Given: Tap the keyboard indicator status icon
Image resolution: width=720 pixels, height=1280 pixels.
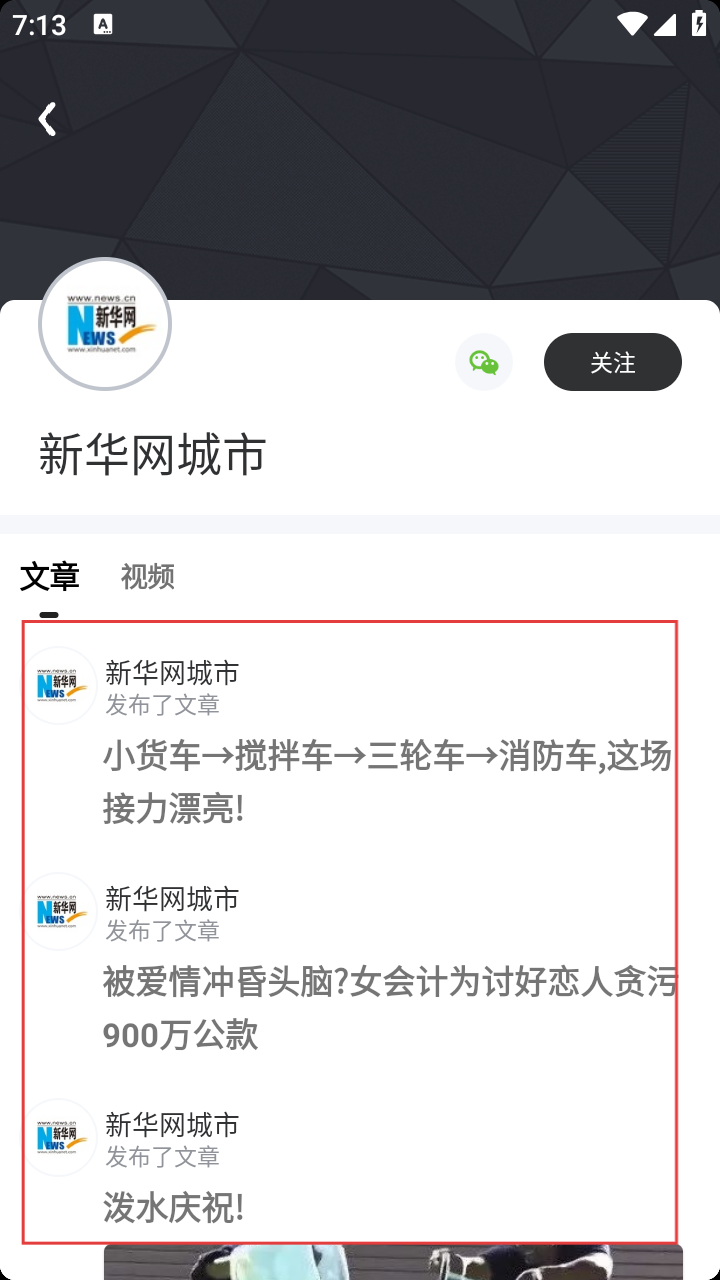Looking at the screenshot, I should click(x=103, y=25).
